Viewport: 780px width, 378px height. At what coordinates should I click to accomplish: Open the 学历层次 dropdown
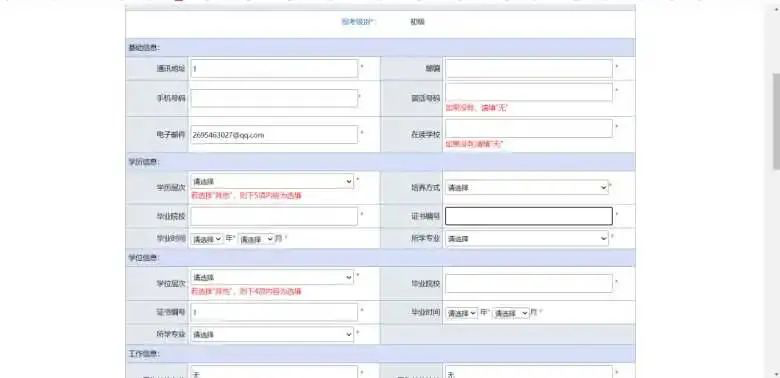(272, 182)
